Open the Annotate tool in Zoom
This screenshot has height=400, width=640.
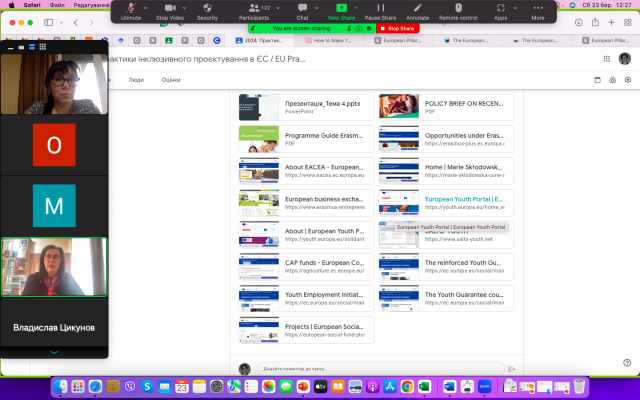[x=418, y=12]
